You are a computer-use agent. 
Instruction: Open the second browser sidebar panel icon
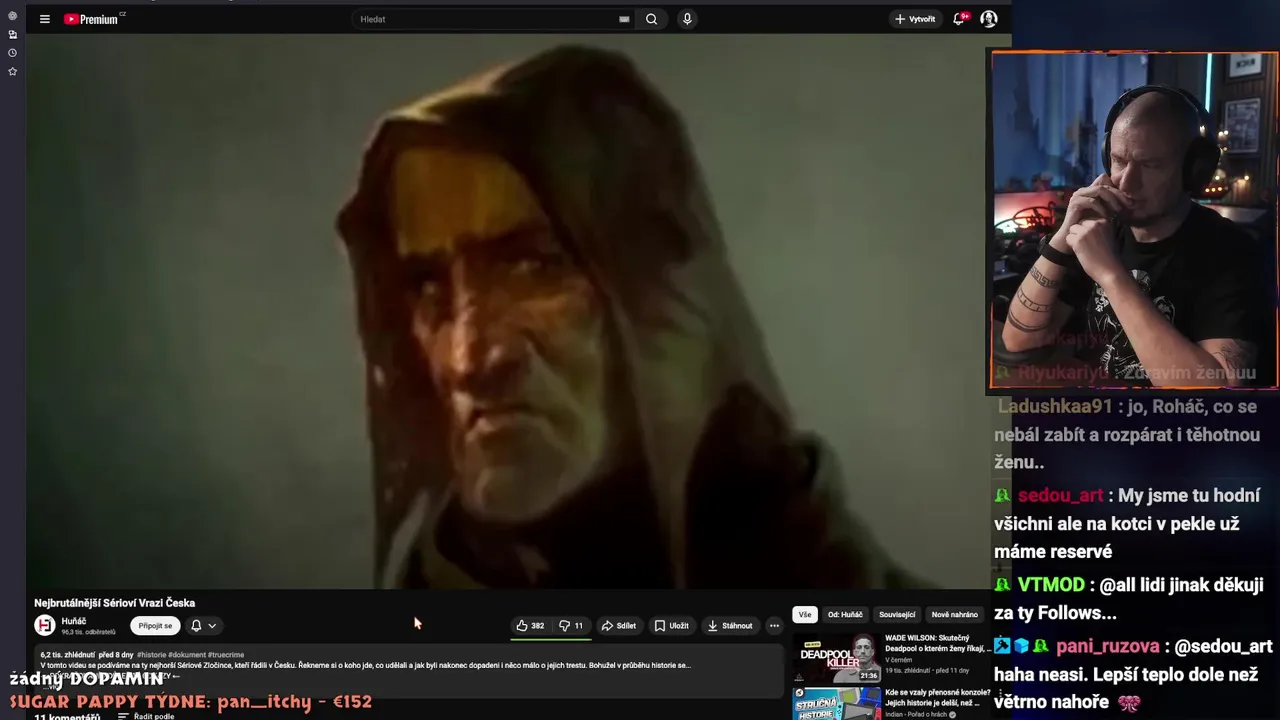tap(12, 34)
